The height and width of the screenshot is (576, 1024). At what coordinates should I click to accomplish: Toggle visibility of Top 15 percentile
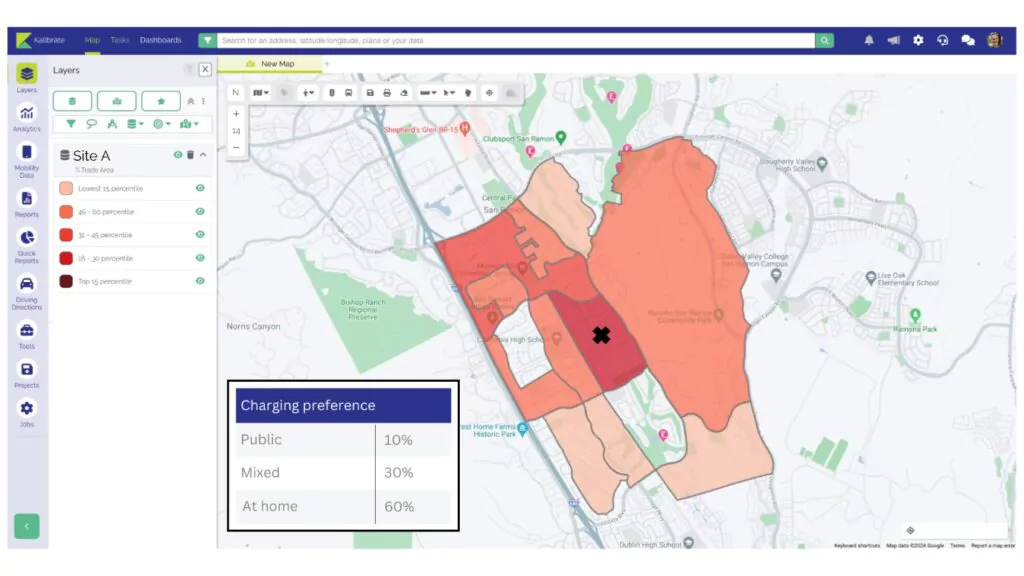pyautogui.click(x=200, y=281)
